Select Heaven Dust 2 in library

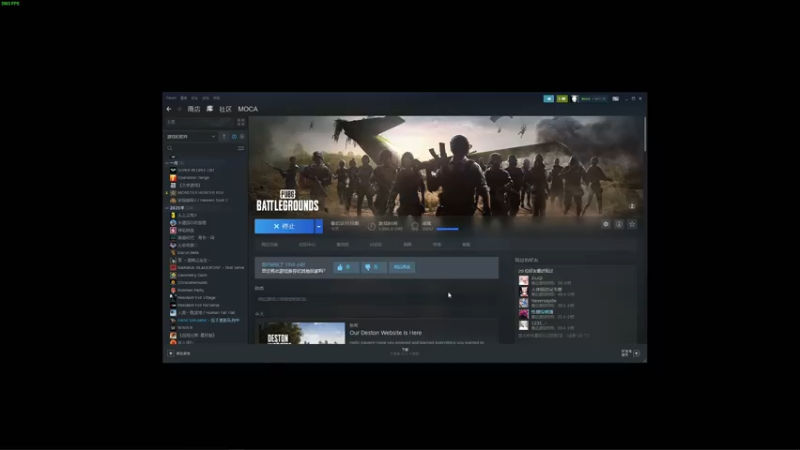pyautogui.click(x=203, y=201)
